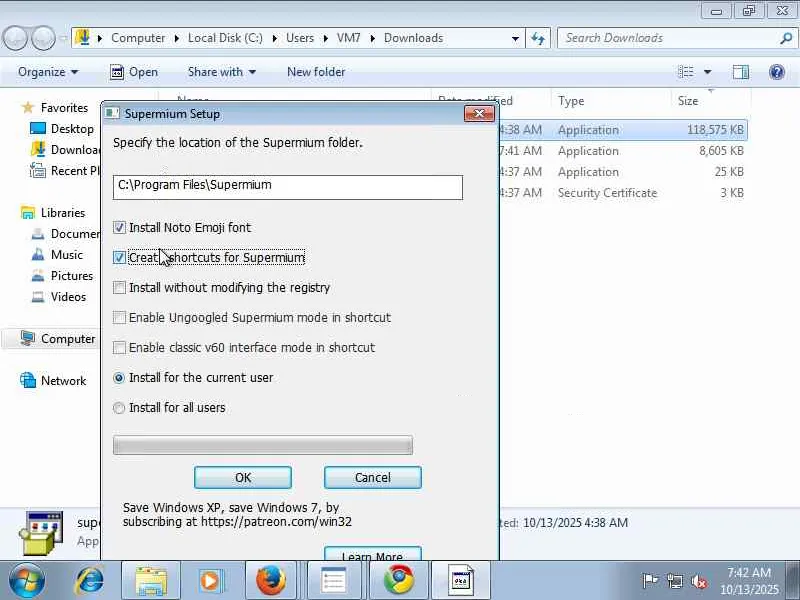Open Recent Places in navigation pane

(65, 170)
